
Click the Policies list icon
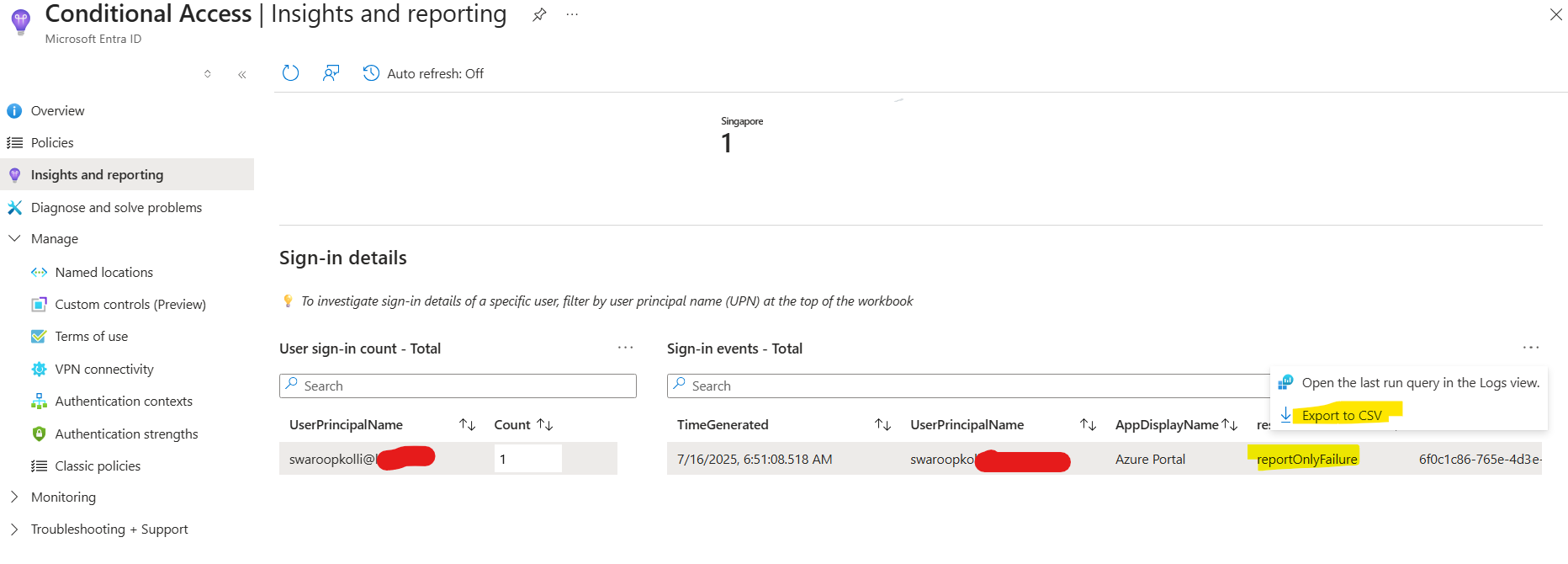pos(14,142)
